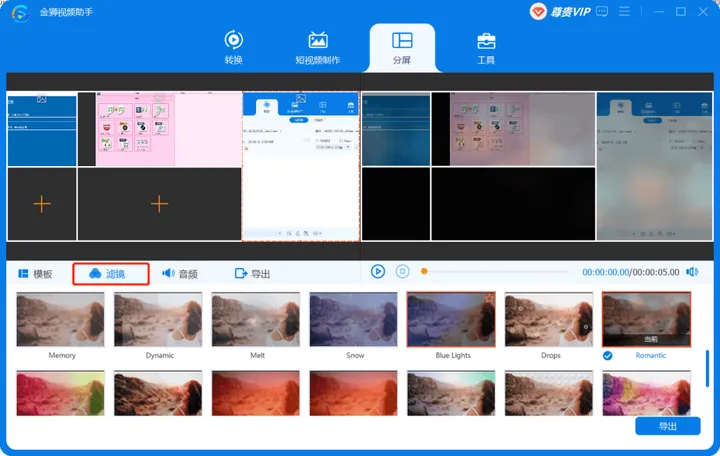The height and width of the screenshot is (456, 720).
Task: Click the orange playback progress handle
Action: coord(424,271)
